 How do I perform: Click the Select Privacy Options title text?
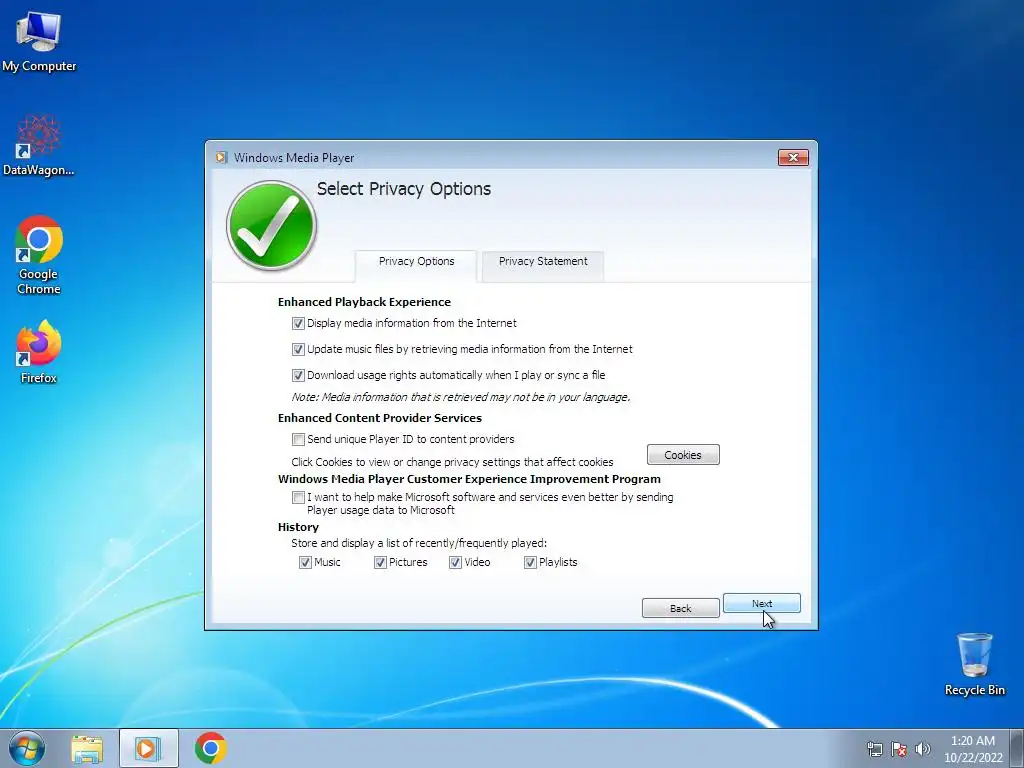(404, 189)
